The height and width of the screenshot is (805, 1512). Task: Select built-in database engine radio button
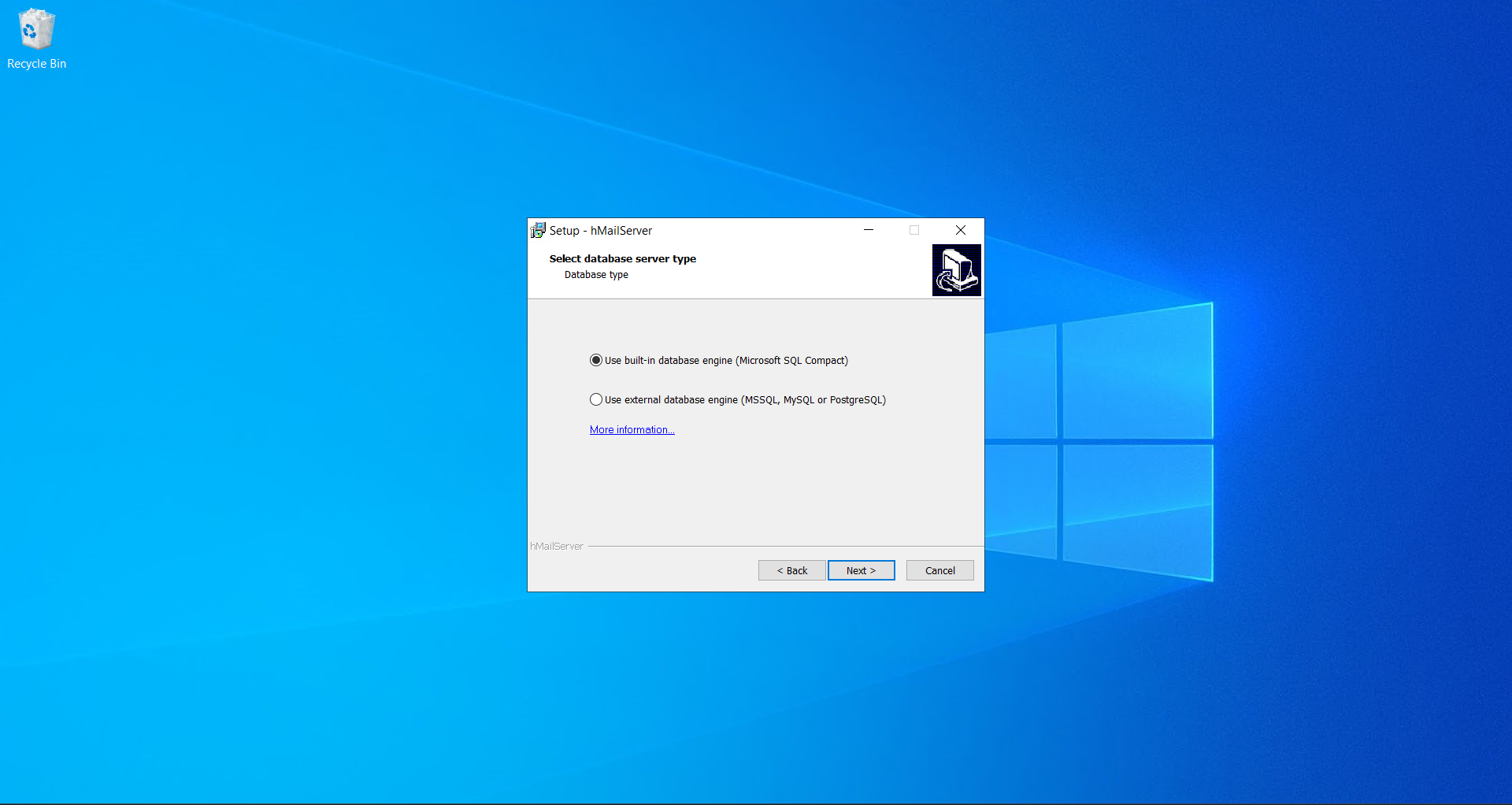(x=596, y=360)
